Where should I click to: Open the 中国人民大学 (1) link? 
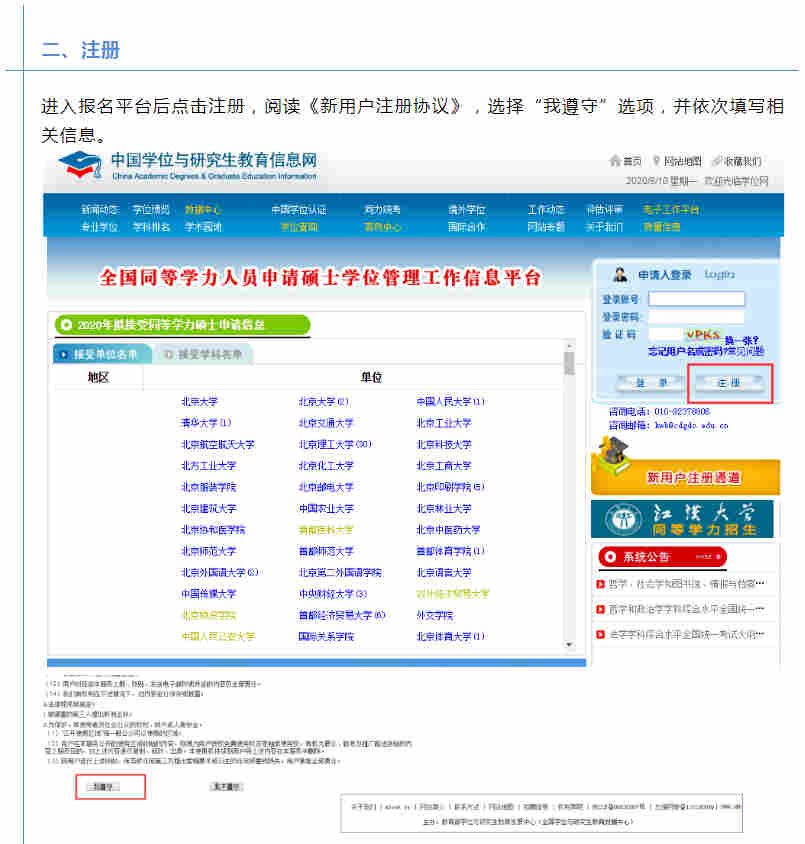450,401
